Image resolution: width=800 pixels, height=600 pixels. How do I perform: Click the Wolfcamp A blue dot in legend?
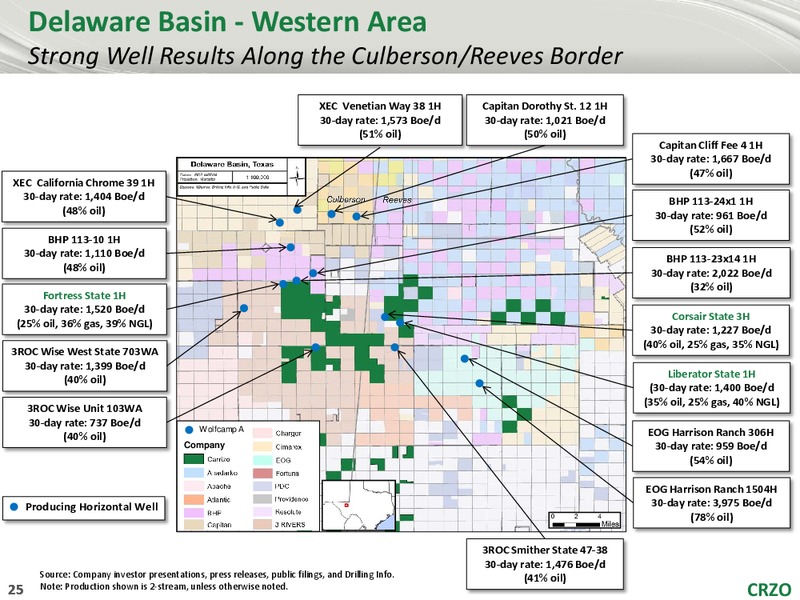189,430
